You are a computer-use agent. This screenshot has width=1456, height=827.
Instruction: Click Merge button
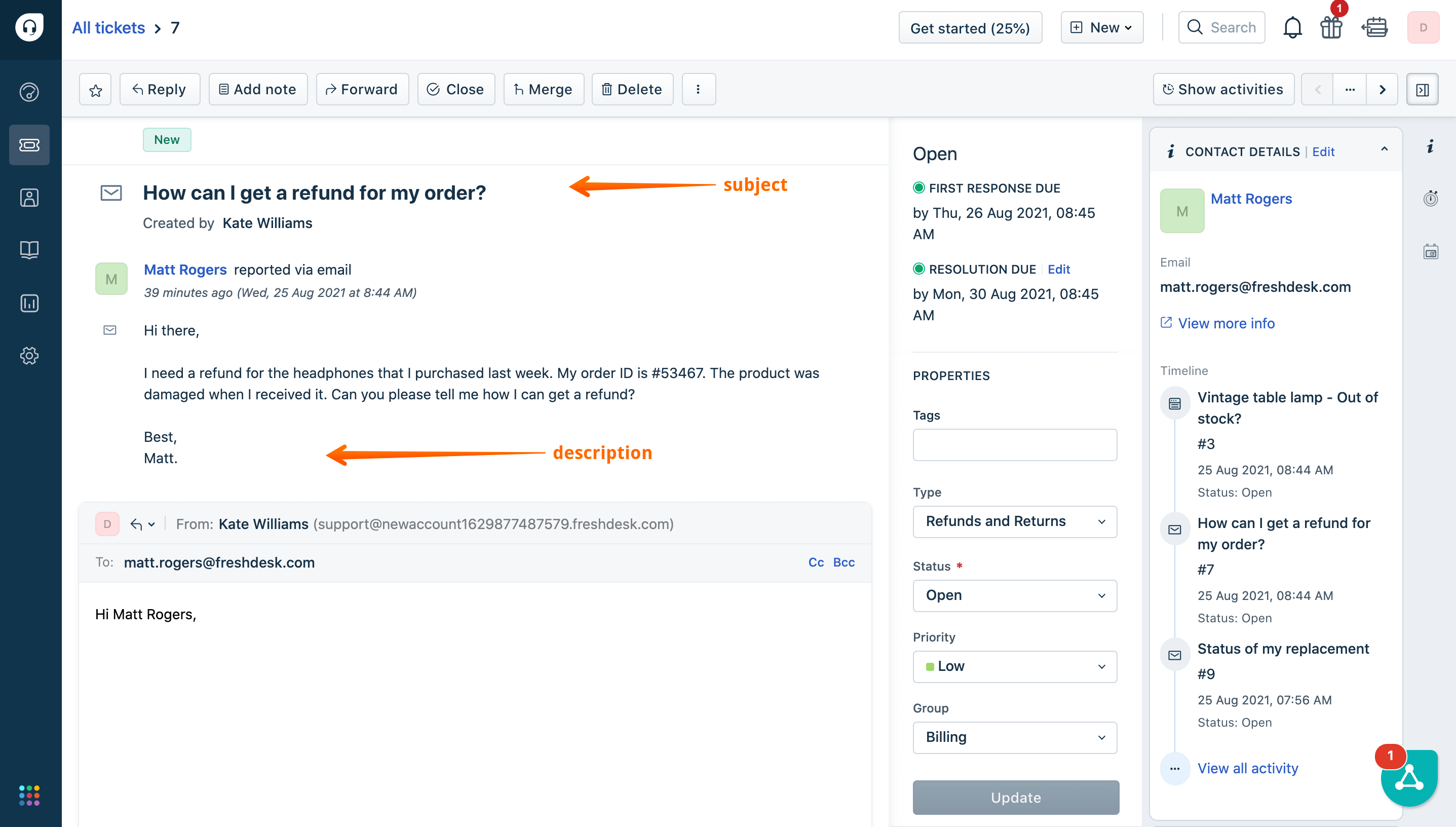[544, 89]
